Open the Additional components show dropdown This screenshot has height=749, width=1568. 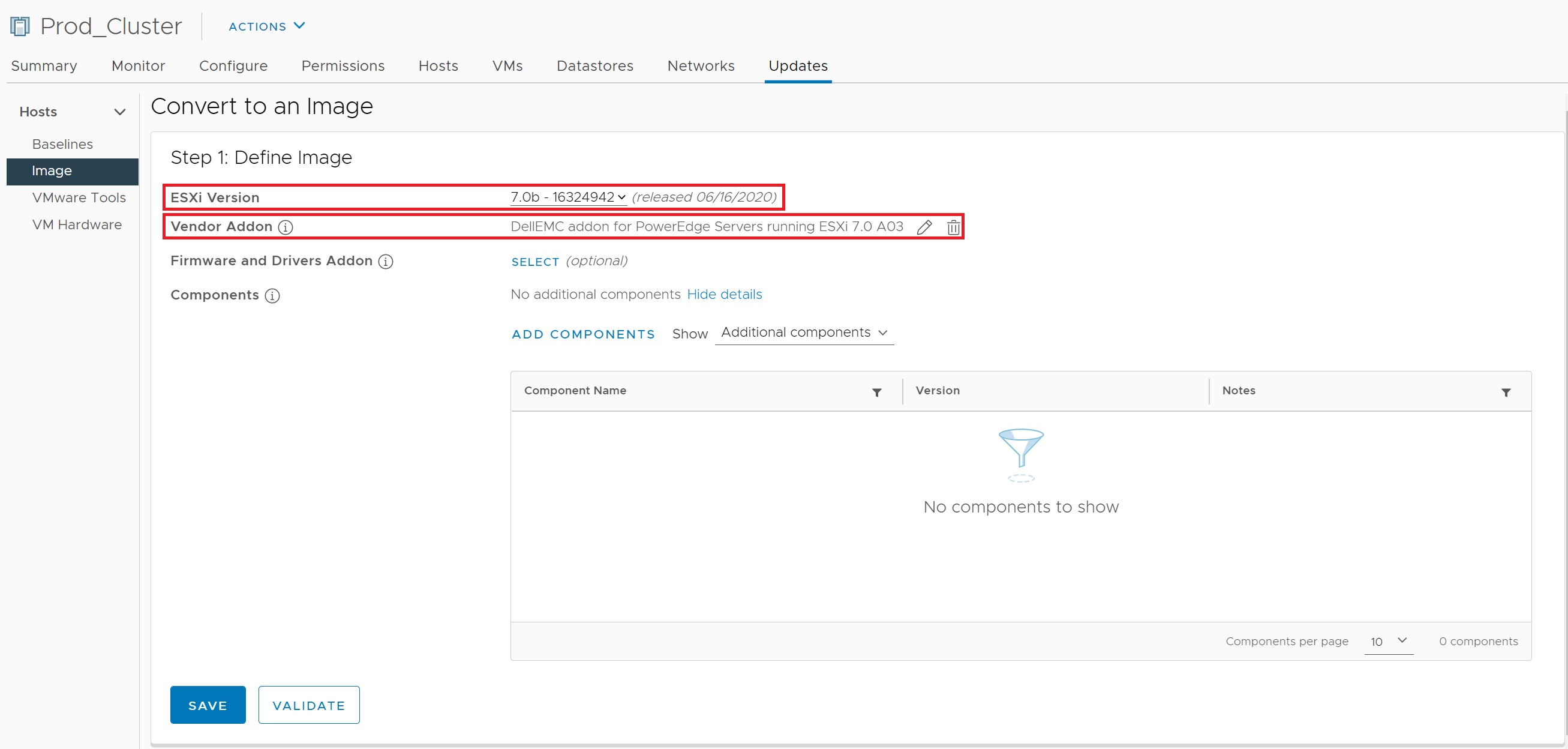coord(803,332)
